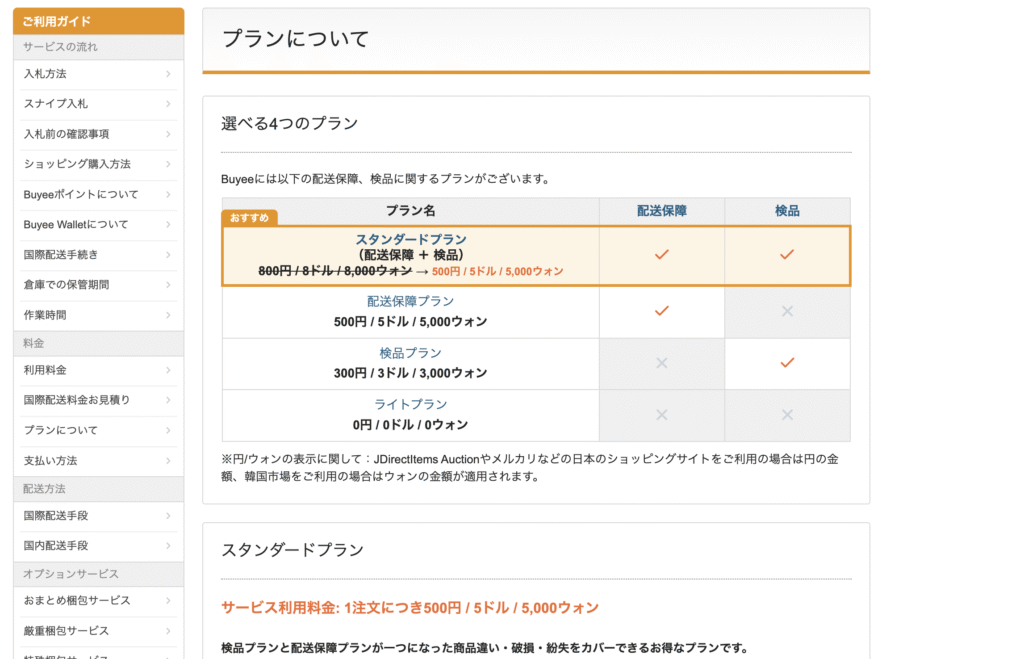
Task: Go to 支払い方法 in sidebar menu
Action: pos(50,461)
